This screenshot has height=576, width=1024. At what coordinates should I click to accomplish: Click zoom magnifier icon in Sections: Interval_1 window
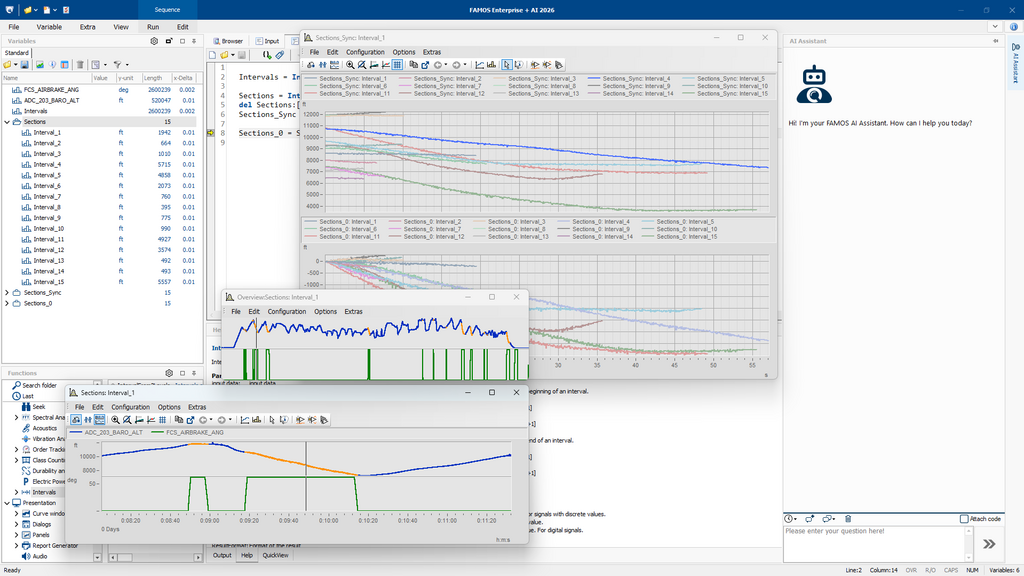(116, 420)
